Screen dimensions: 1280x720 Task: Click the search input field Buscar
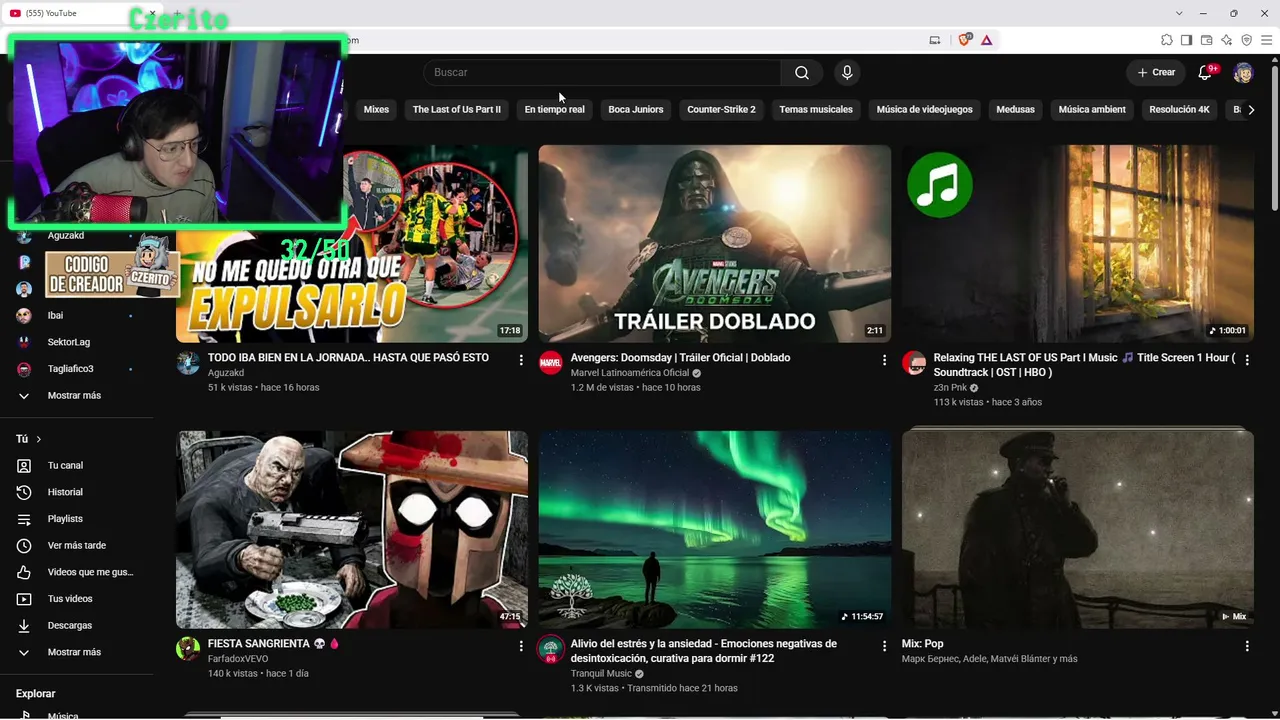(602, 72)
